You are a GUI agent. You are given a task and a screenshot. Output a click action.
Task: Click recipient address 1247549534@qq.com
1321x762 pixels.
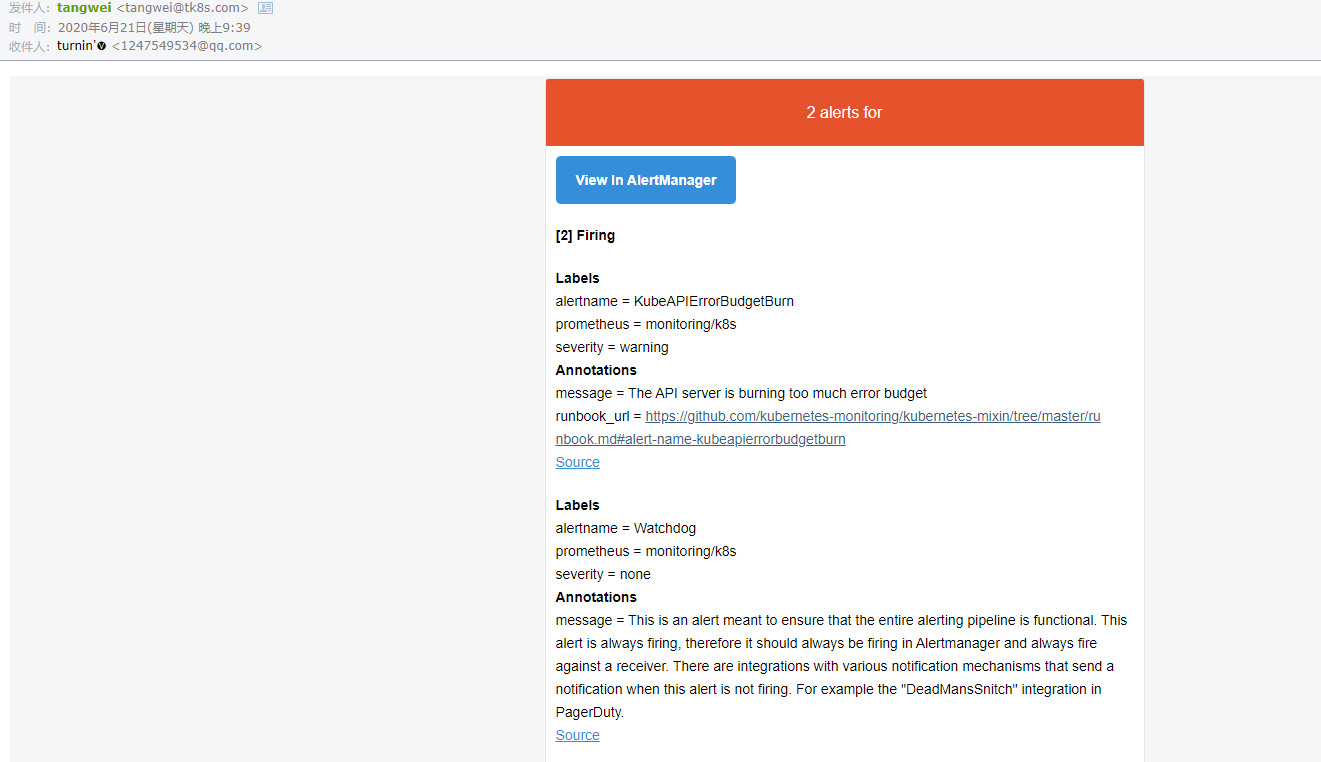[187, 46]
